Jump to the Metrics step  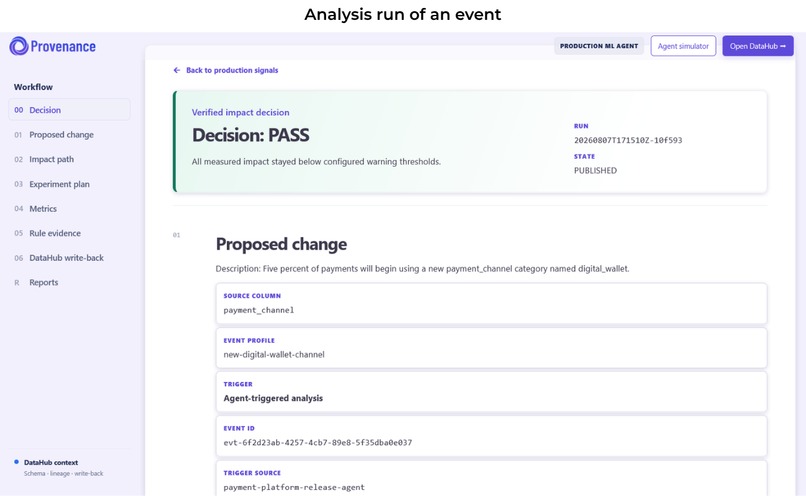[x=43, y=209]
